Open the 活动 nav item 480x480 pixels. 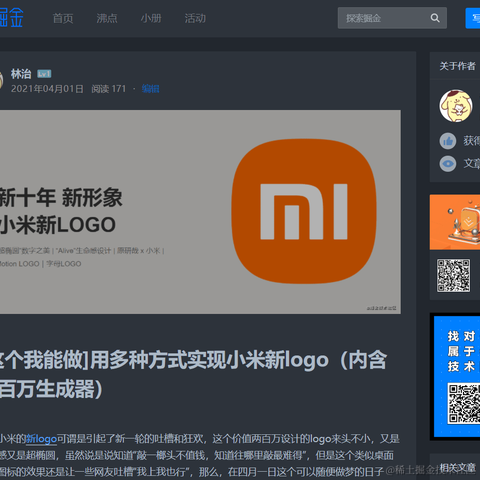[x=195, y=18]
